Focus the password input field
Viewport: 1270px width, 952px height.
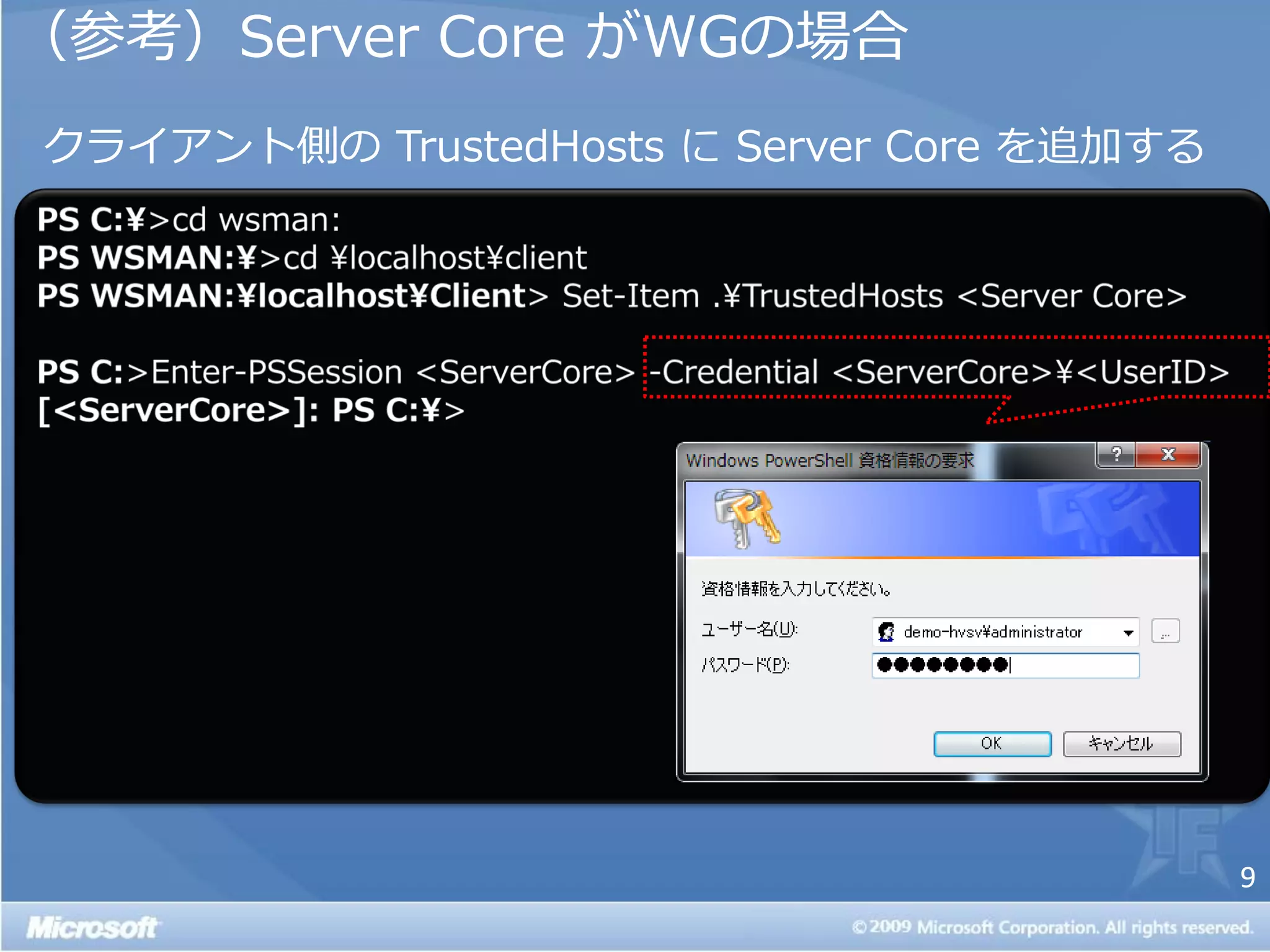1005,666
